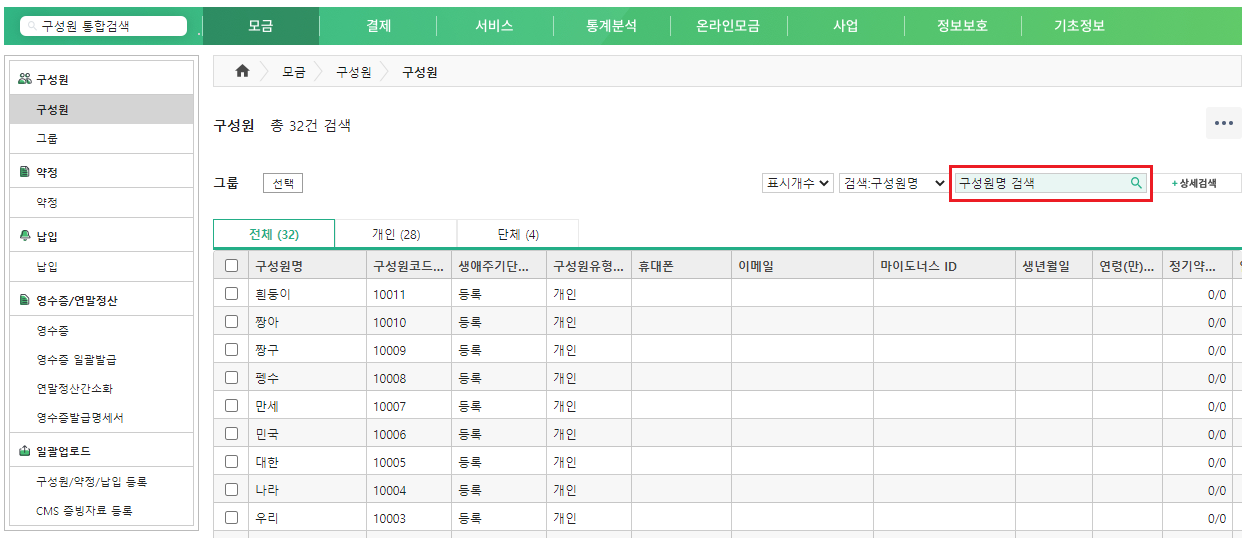The height and width of the screenshot is (538, 1254).
Task: Click the home icon in breadcrumb
Action: click(241, 72)
